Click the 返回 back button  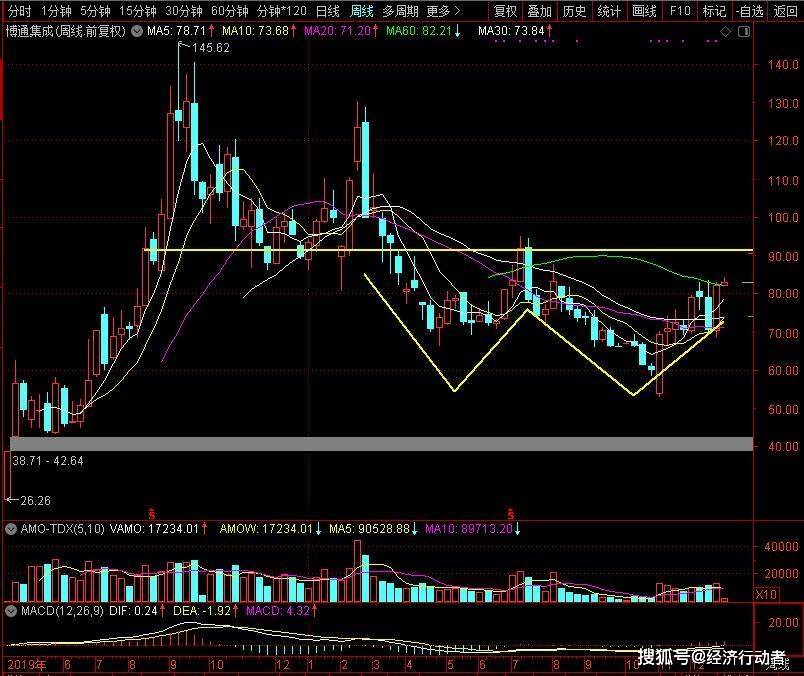click(x=785, y=11)
